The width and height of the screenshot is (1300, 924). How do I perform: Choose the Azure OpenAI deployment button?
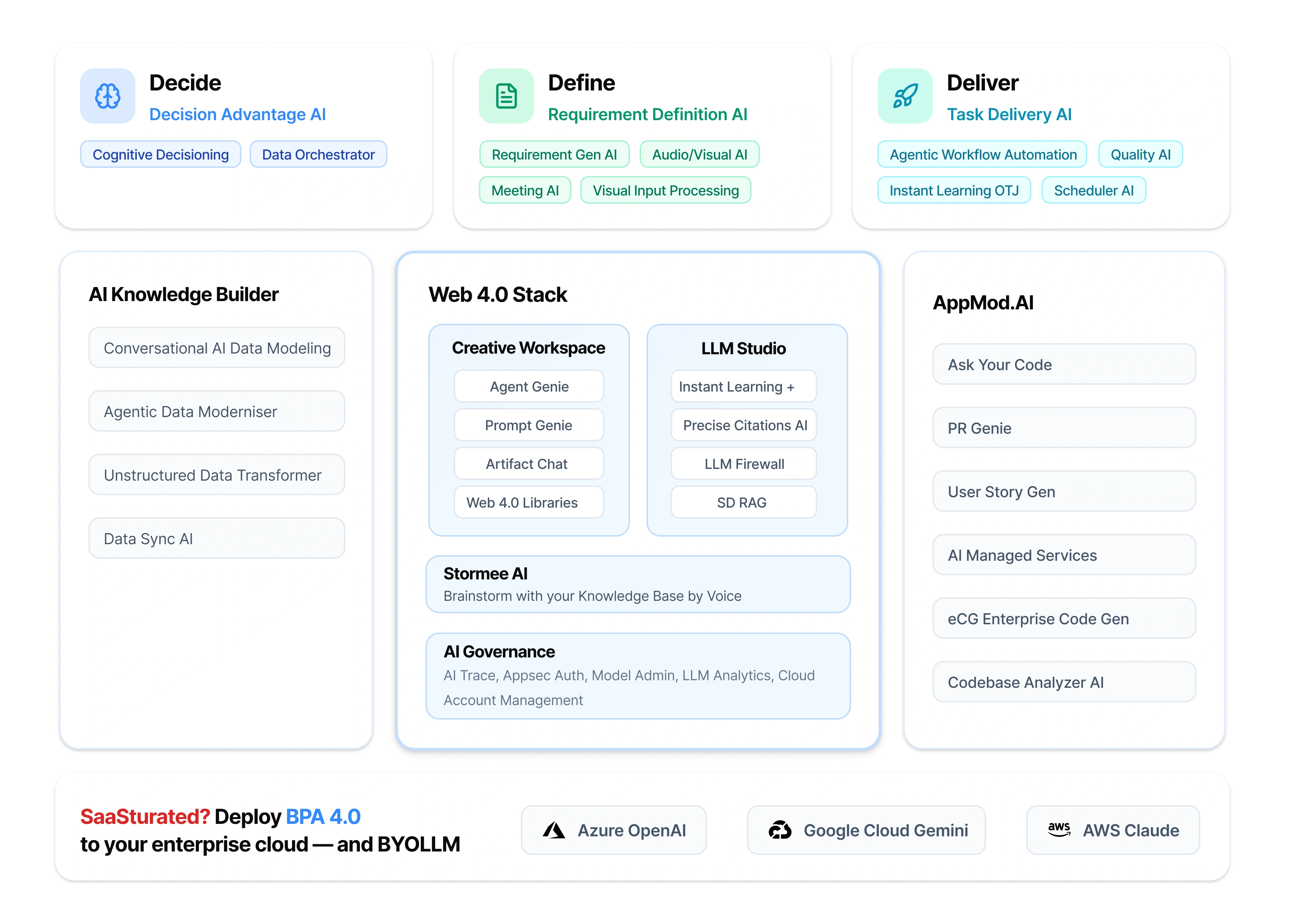pos(614,830)
